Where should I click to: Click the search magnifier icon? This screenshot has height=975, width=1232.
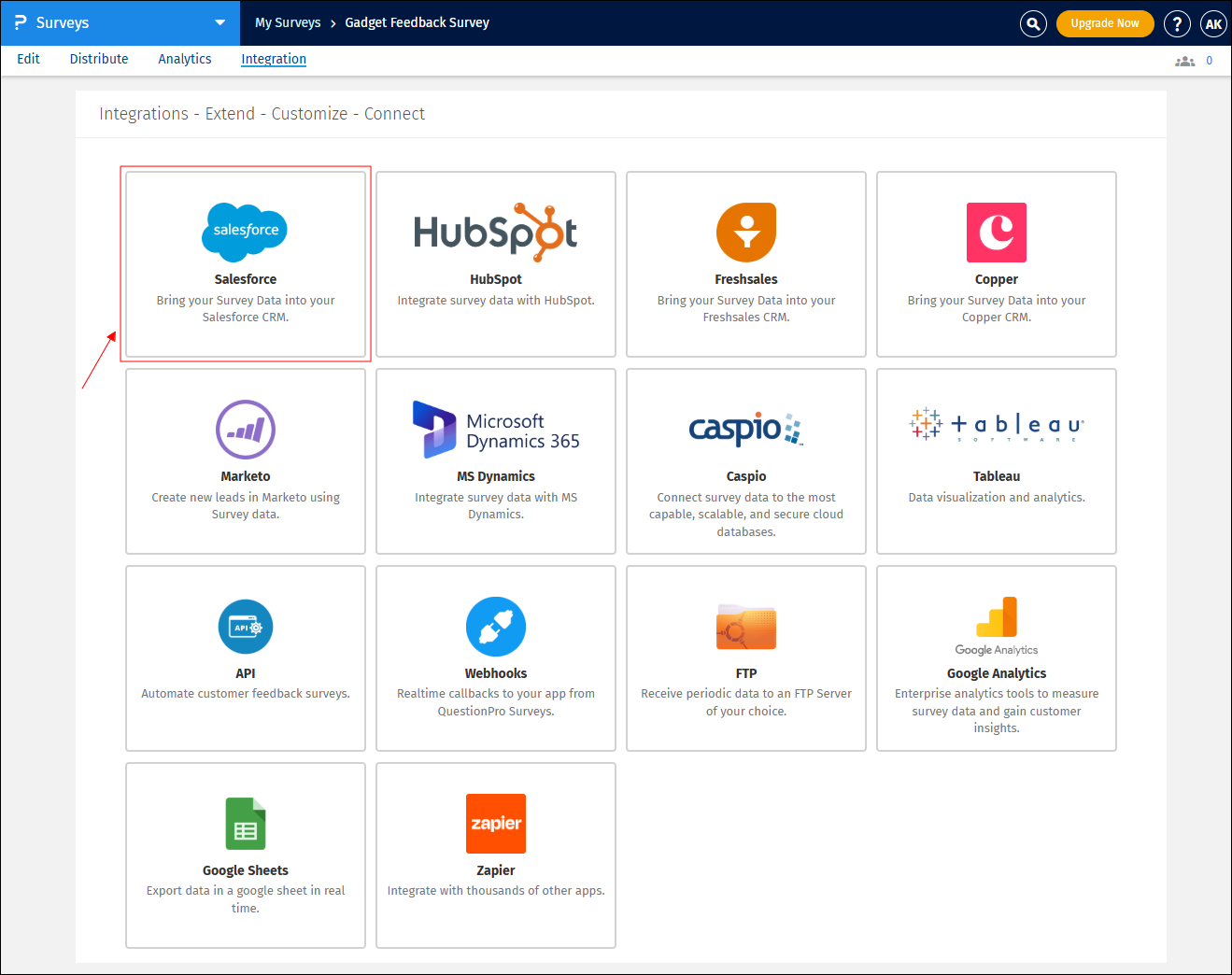point(1033,23)
